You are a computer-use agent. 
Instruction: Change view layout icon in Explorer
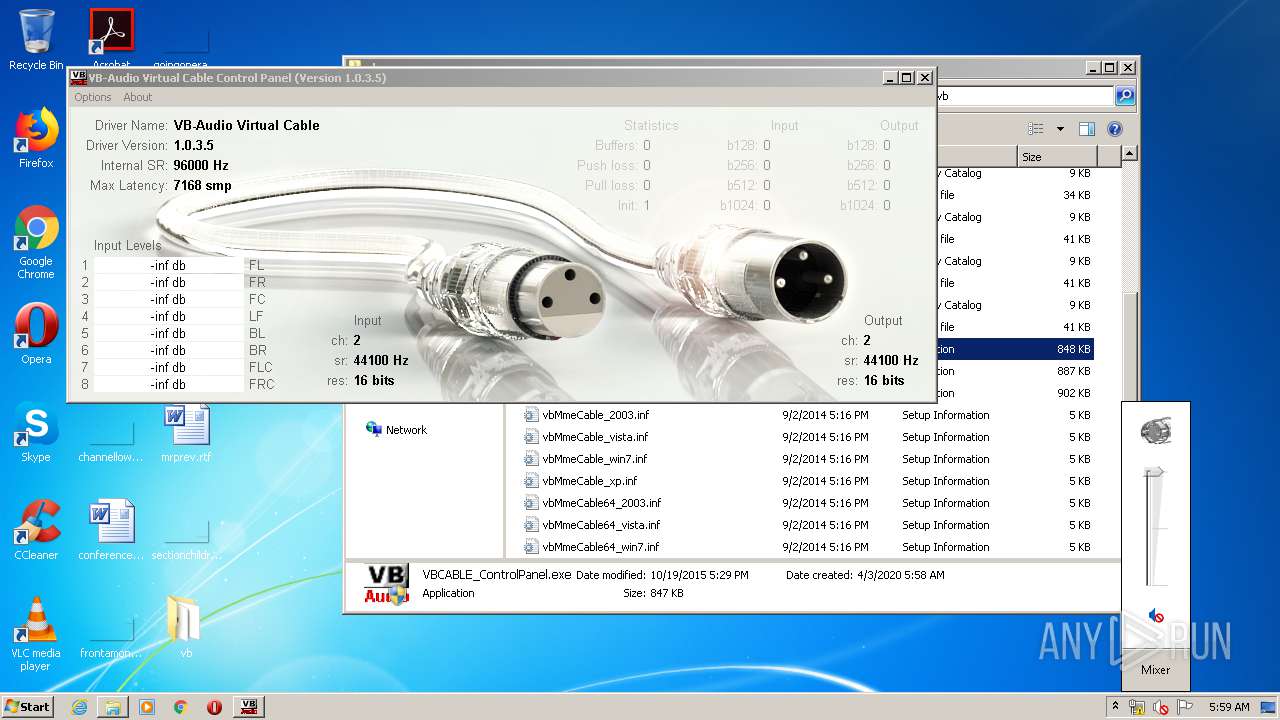pos(1036,129)
